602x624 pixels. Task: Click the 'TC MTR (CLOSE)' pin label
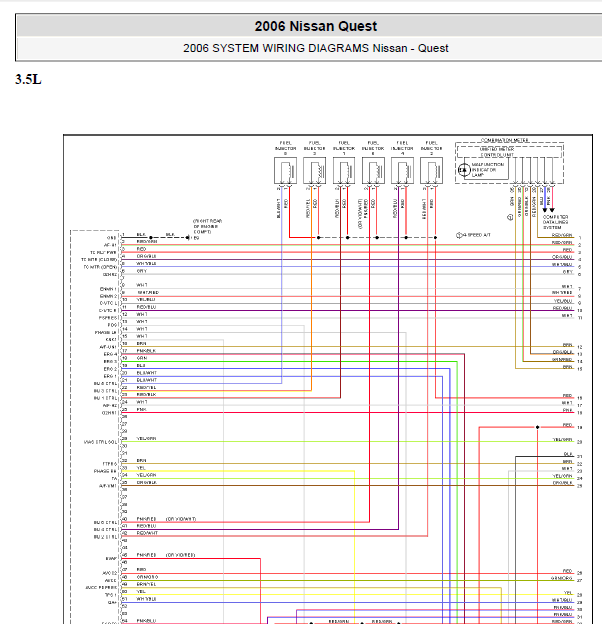[x=99, y=259]
